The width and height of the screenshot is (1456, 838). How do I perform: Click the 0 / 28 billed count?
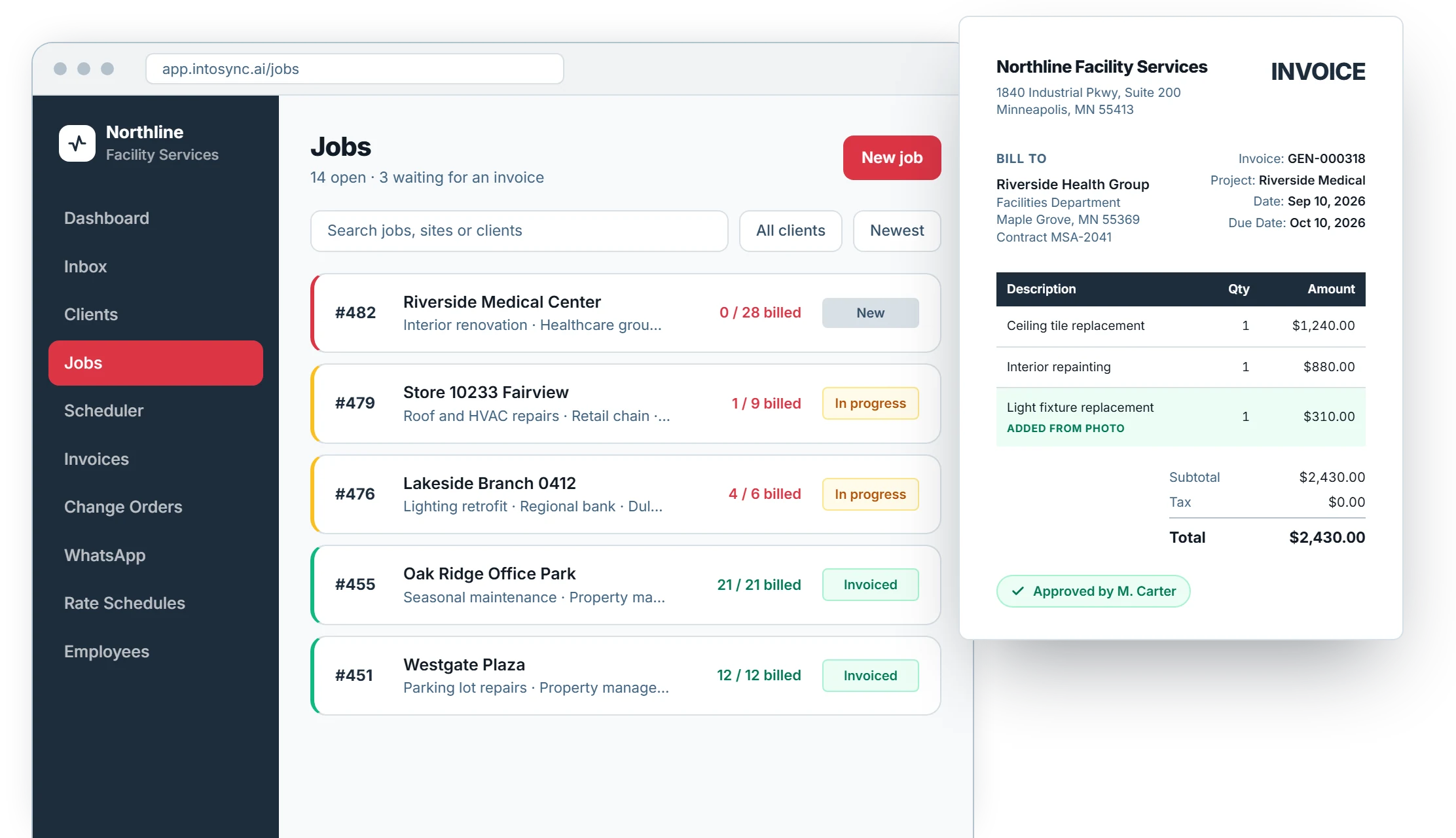pos(760,313)
